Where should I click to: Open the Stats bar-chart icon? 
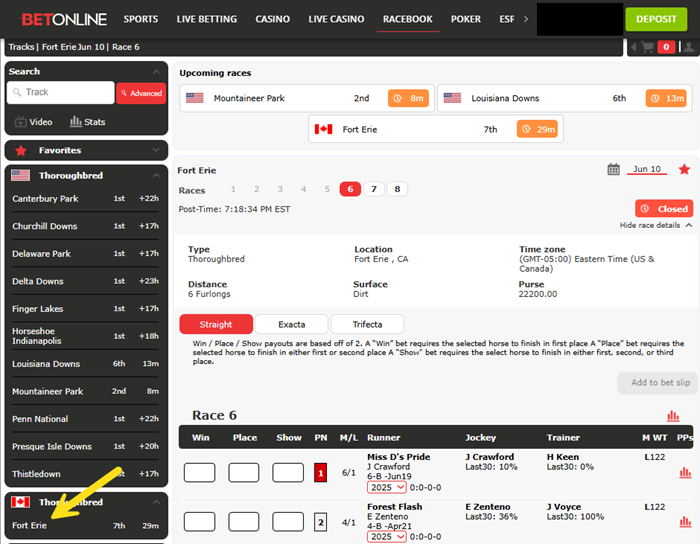(x=88, y=121)
